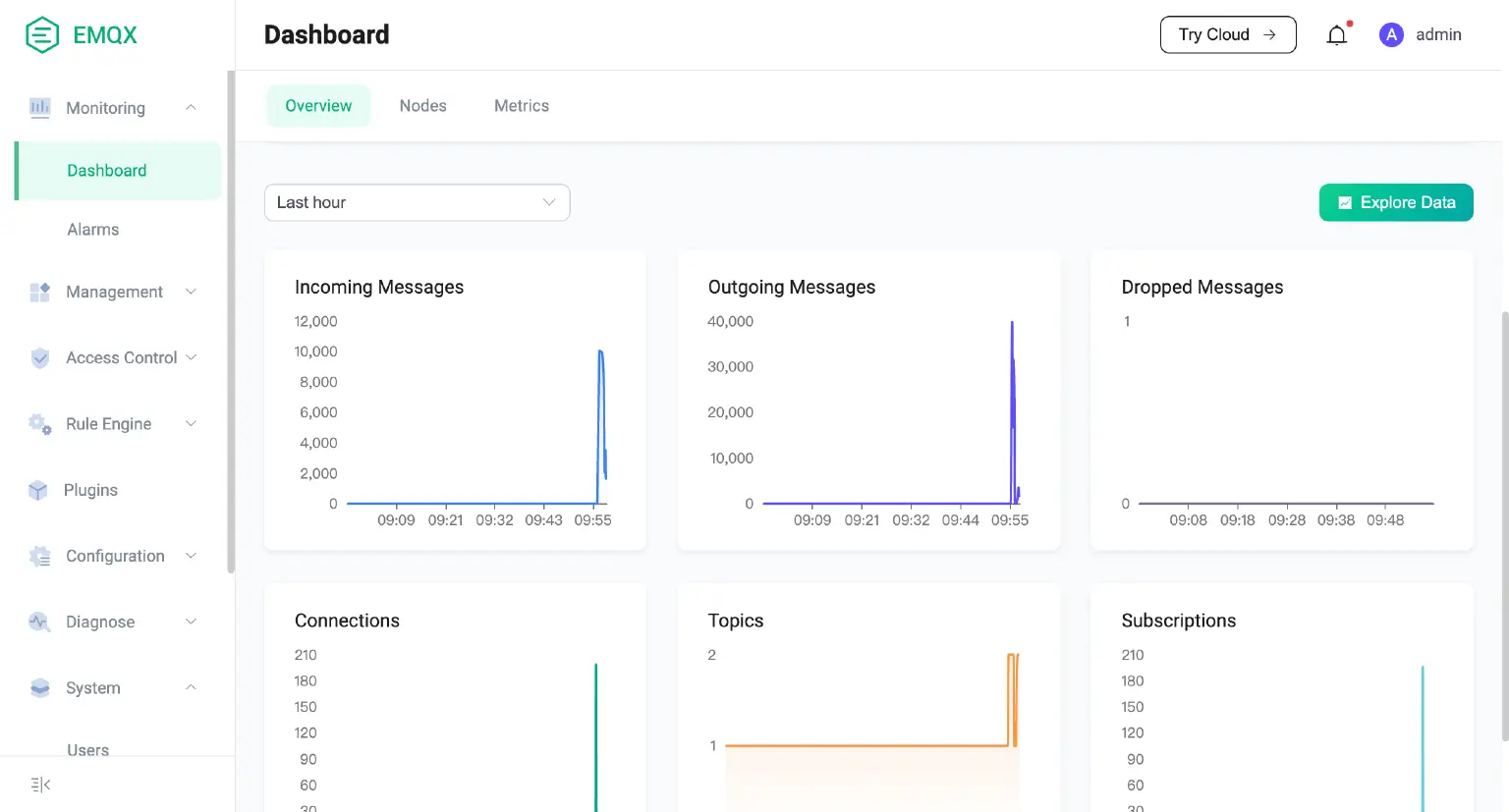Click the EMQX logo
This screenshot has height=812, width=1509.
click(x=79, y=34)
